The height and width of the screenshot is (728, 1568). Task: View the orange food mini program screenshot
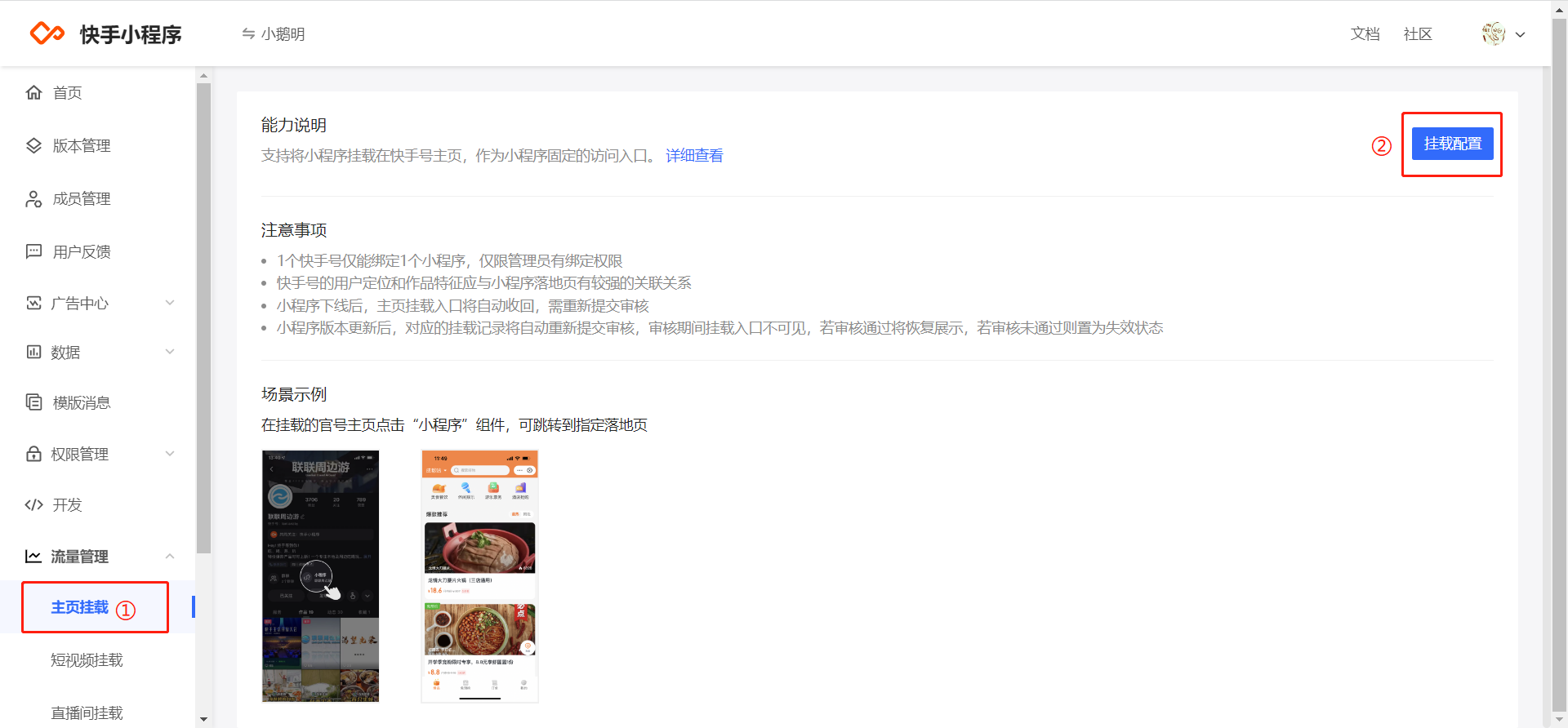point(479,576)
